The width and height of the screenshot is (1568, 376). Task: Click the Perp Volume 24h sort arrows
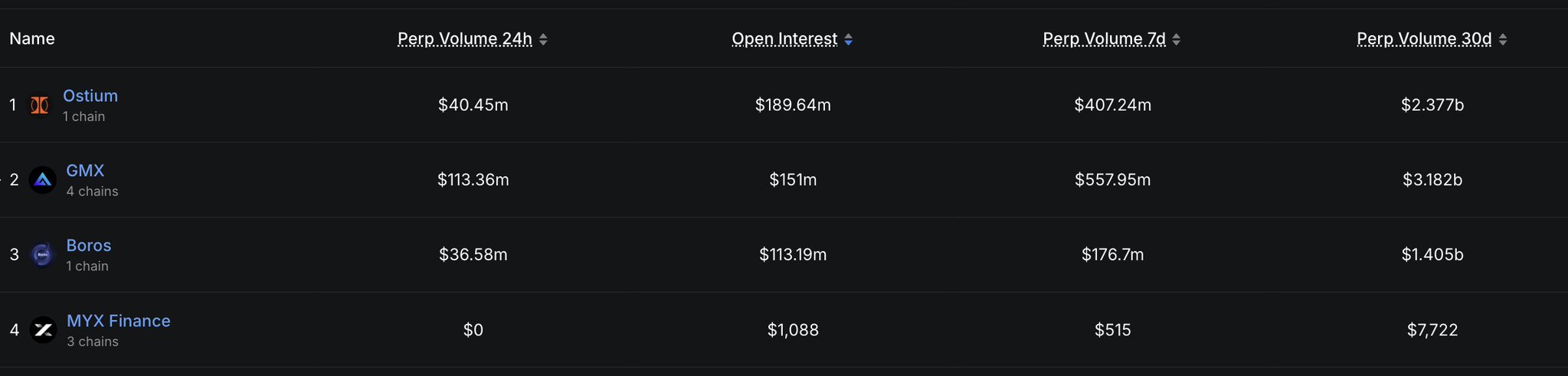(543, 39)
